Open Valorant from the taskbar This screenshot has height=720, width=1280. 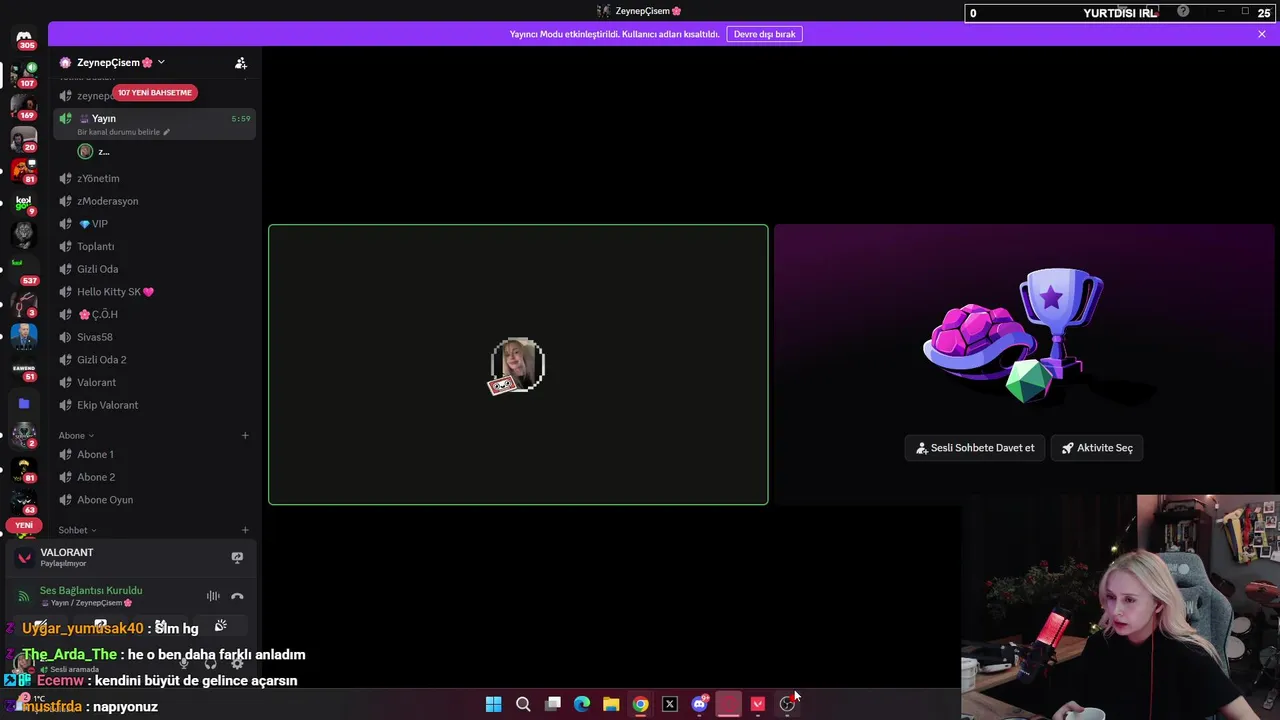click(x=758, y=704)
